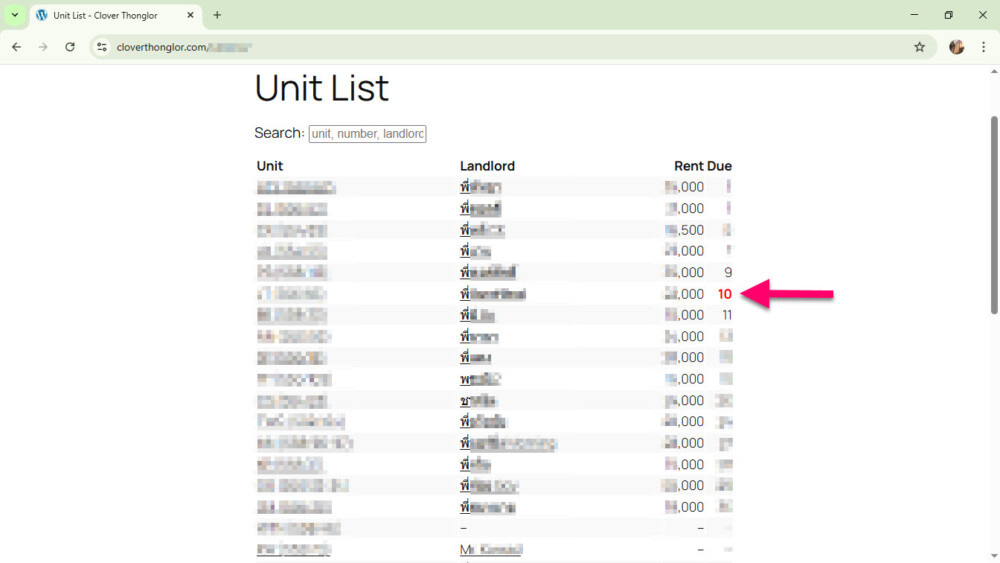Click the red 10 due value

coord(725,294)
